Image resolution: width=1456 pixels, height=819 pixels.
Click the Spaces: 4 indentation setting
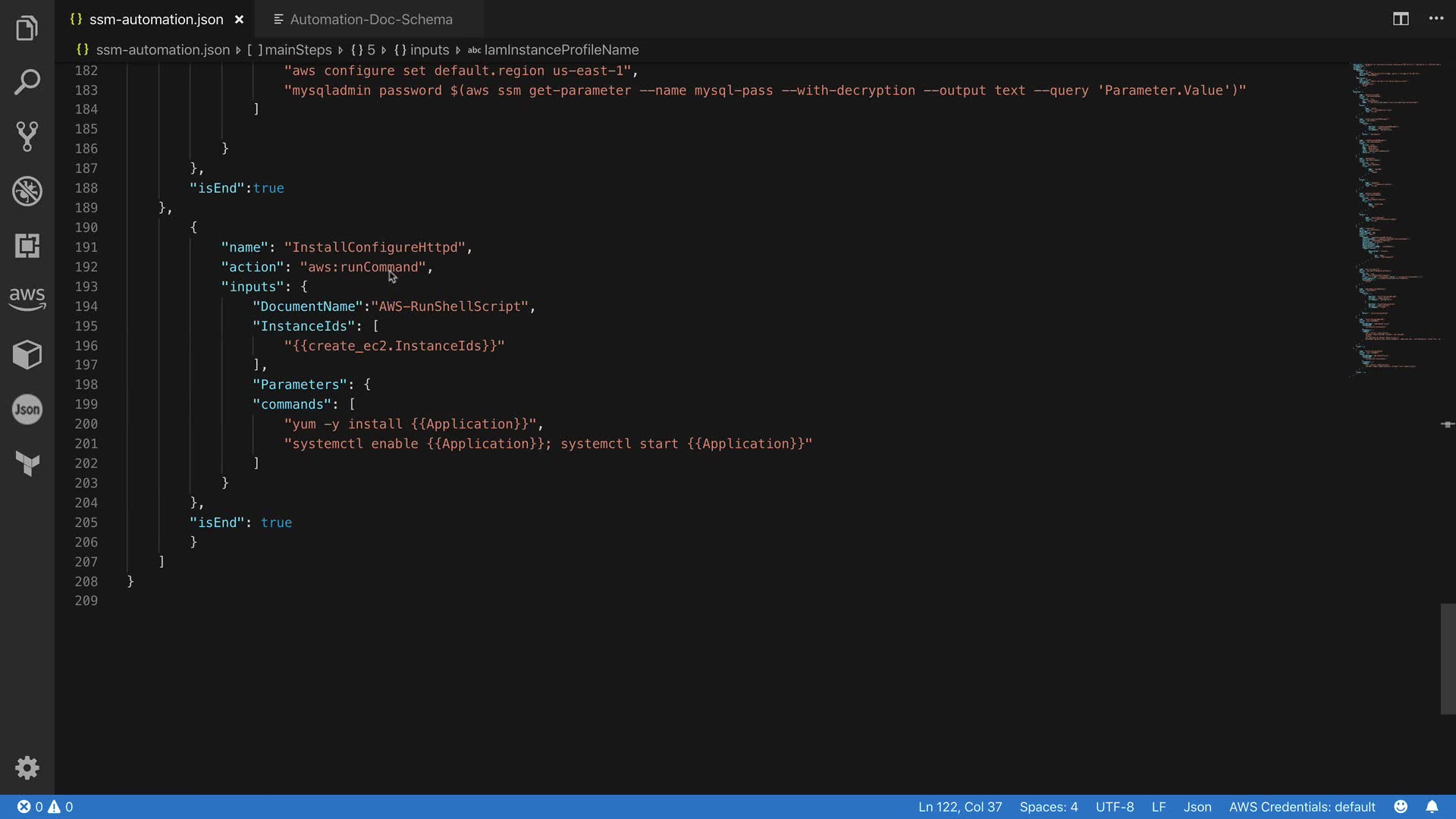pyautogui.click(x=1048, y=807)
